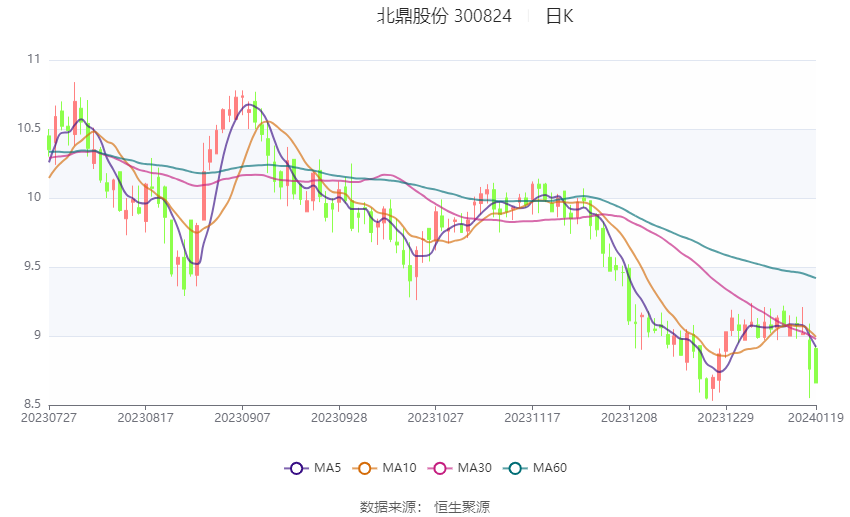Click the x-axis date label 20240119
Screen dimensions: 850x517
click(x=816, y=418)
